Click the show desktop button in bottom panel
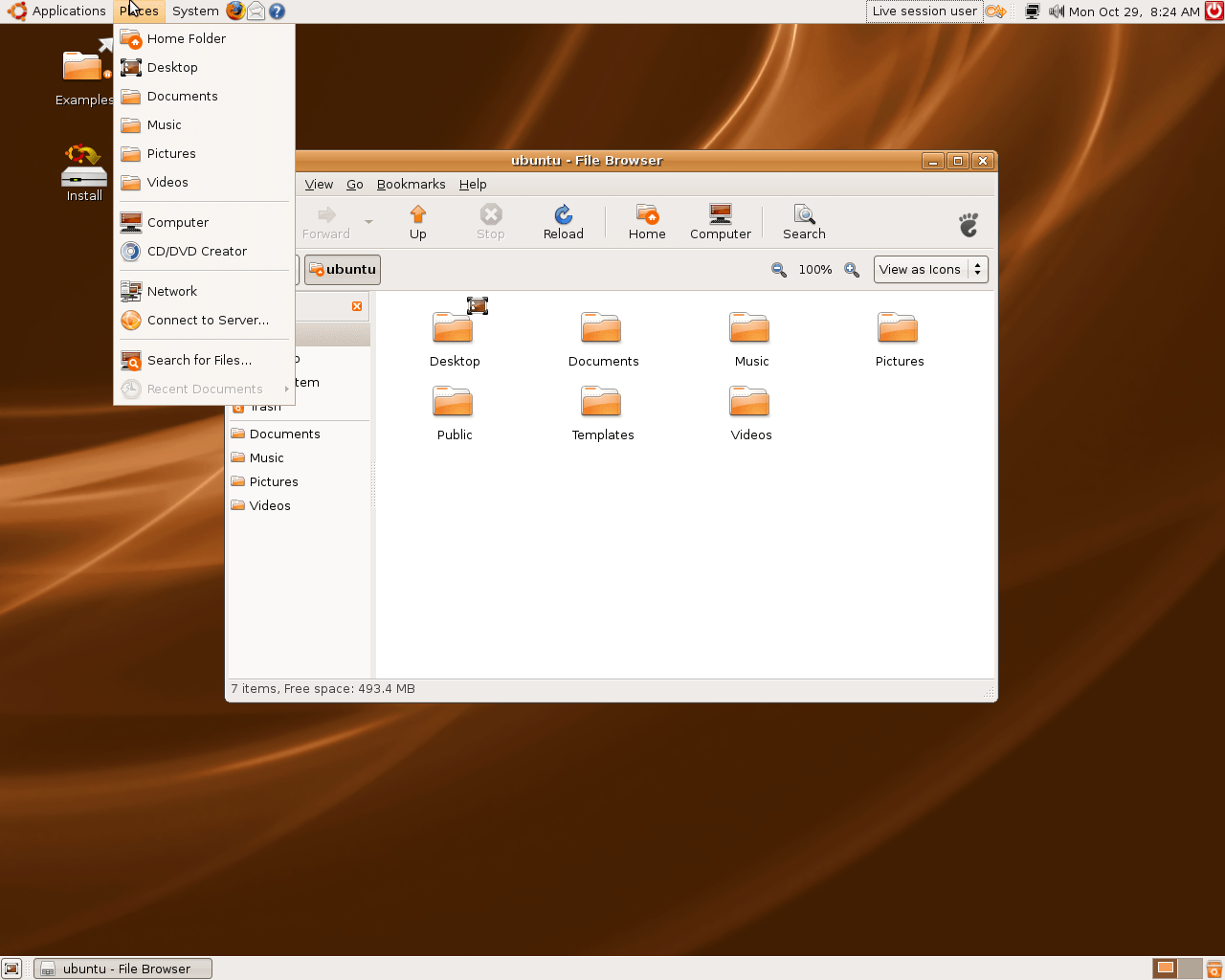The width and height of the screenshot is (1225, 980). 11,969
